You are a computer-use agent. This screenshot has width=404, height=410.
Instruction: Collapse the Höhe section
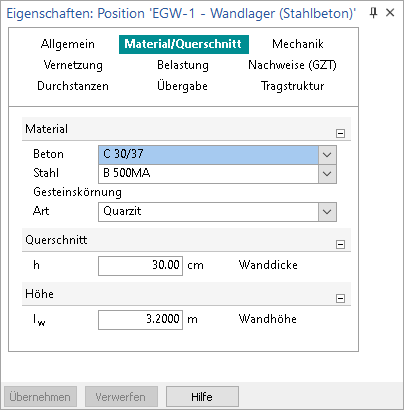pos(340,298)
